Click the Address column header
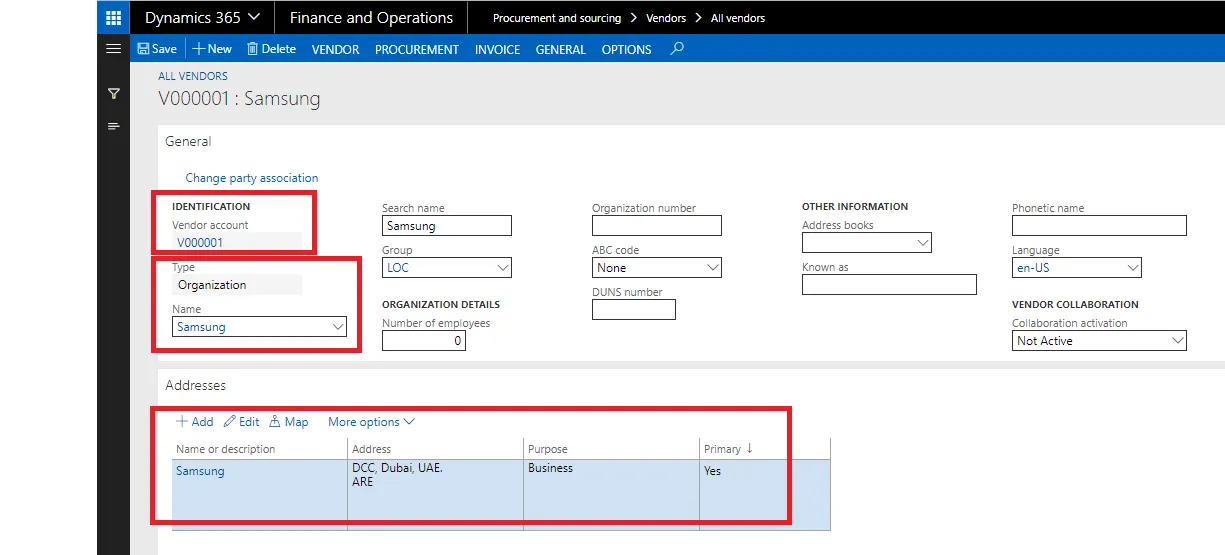The image size is (1225, 555). [x=372, y=449]
